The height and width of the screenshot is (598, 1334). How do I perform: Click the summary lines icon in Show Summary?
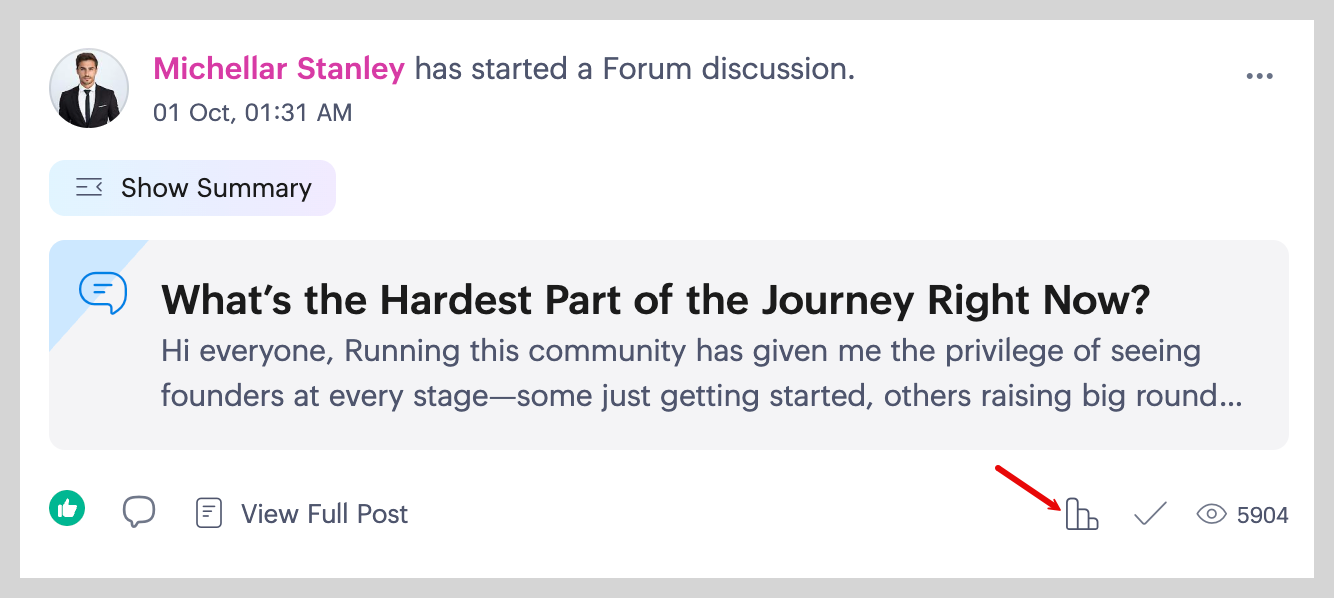[x=89, y=188]
